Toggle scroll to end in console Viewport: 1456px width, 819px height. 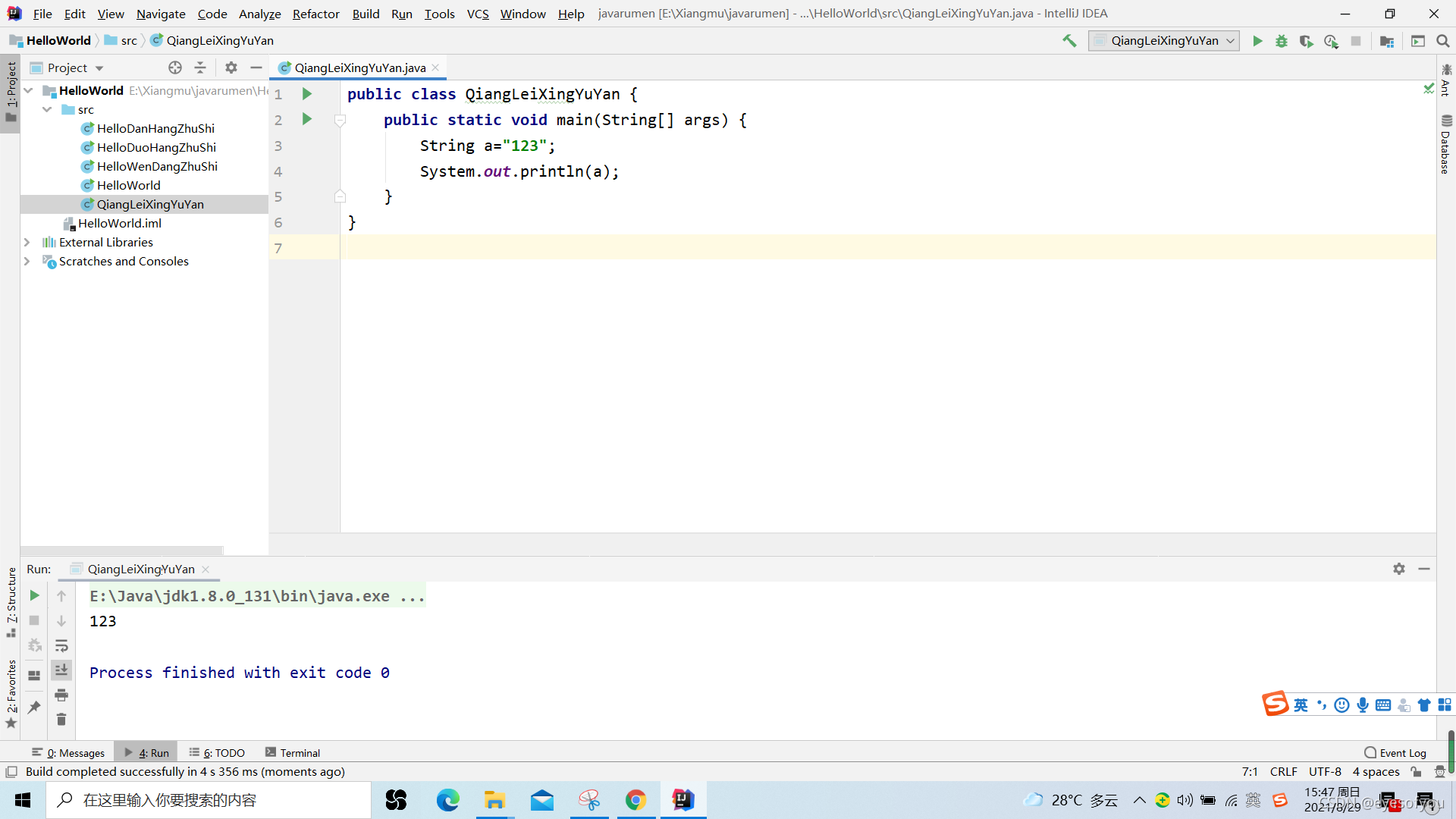(x=61, y=670)
